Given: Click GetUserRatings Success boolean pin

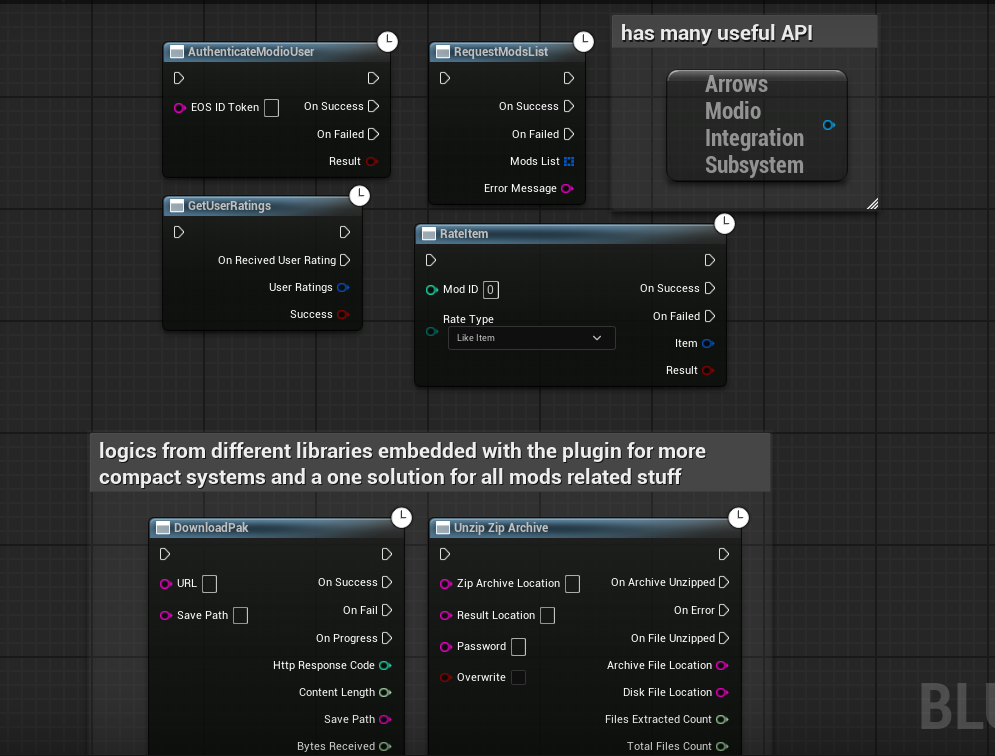Looking at the screenshot, I should click(343, 314).
